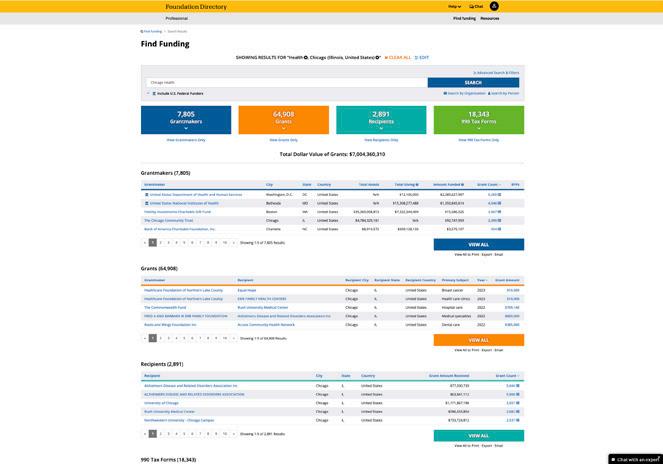The width and height of the screenshot is (663, 464).
Task: Open The Chicago Community Trust grantmaker
Action: click(x=168, y=220)
